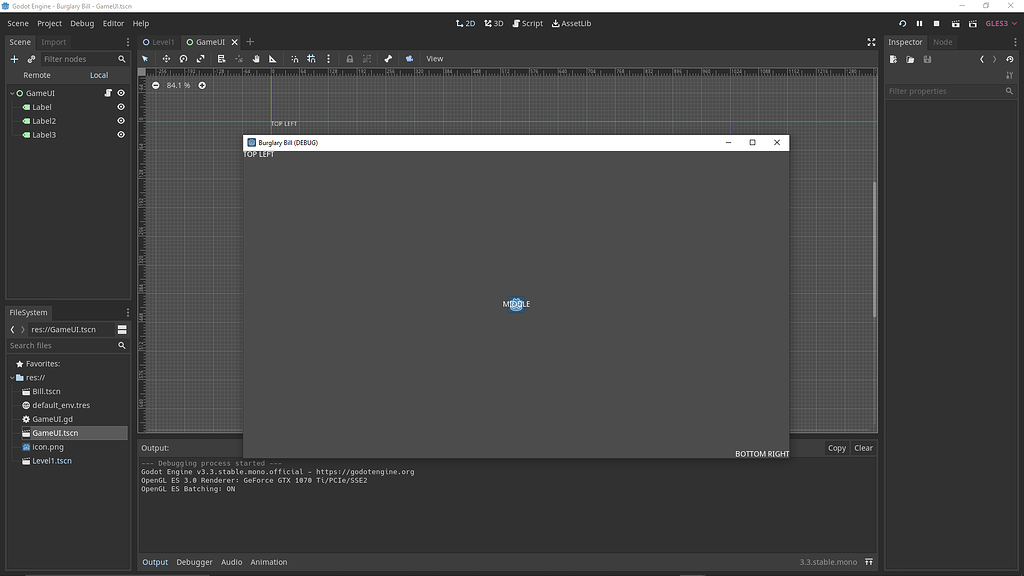Hide the Label2 node

[120, 121]
